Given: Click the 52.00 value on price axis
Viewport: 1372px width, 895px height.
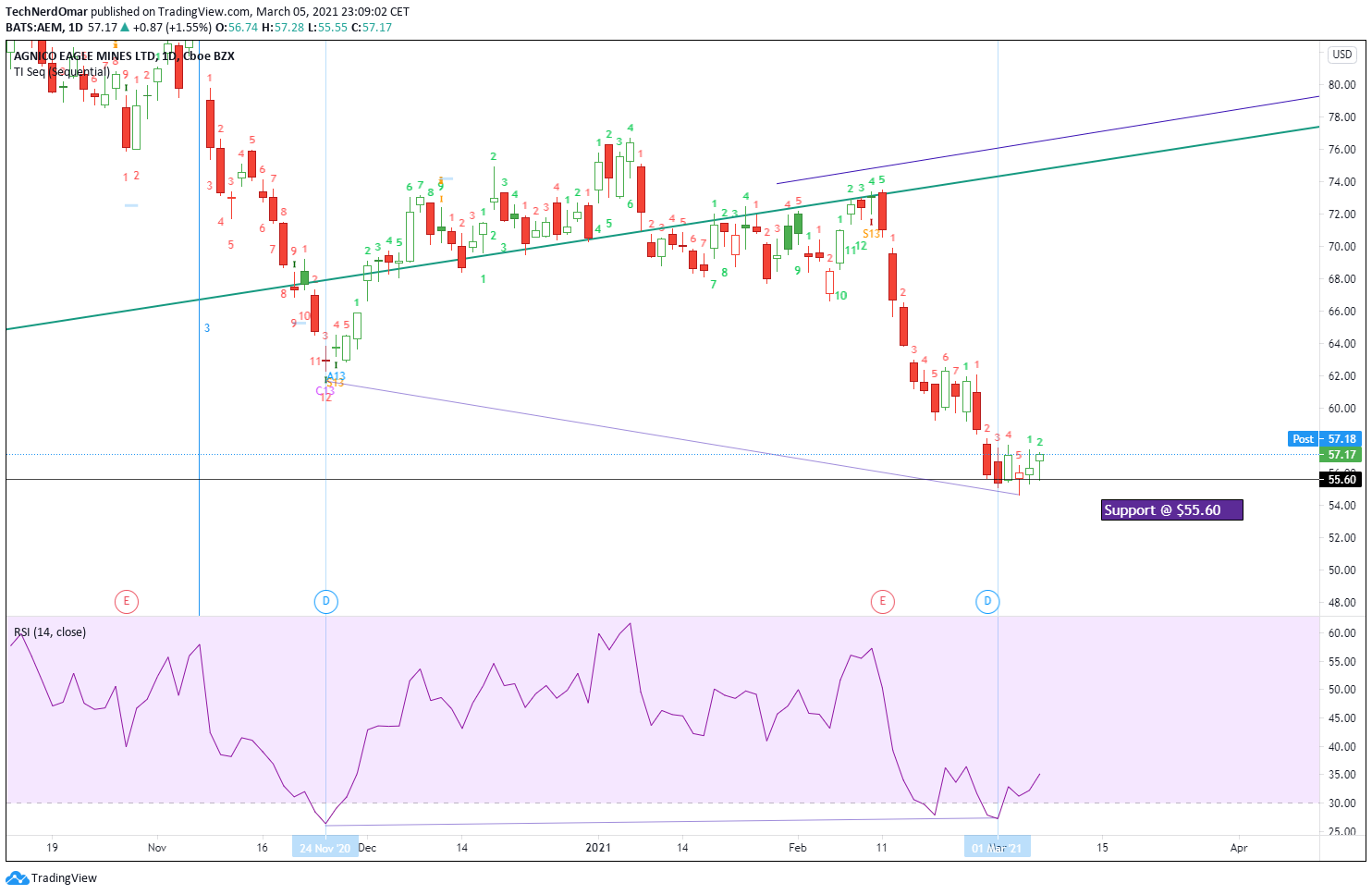Looking at the screenshot, I should pos(1341,538).
